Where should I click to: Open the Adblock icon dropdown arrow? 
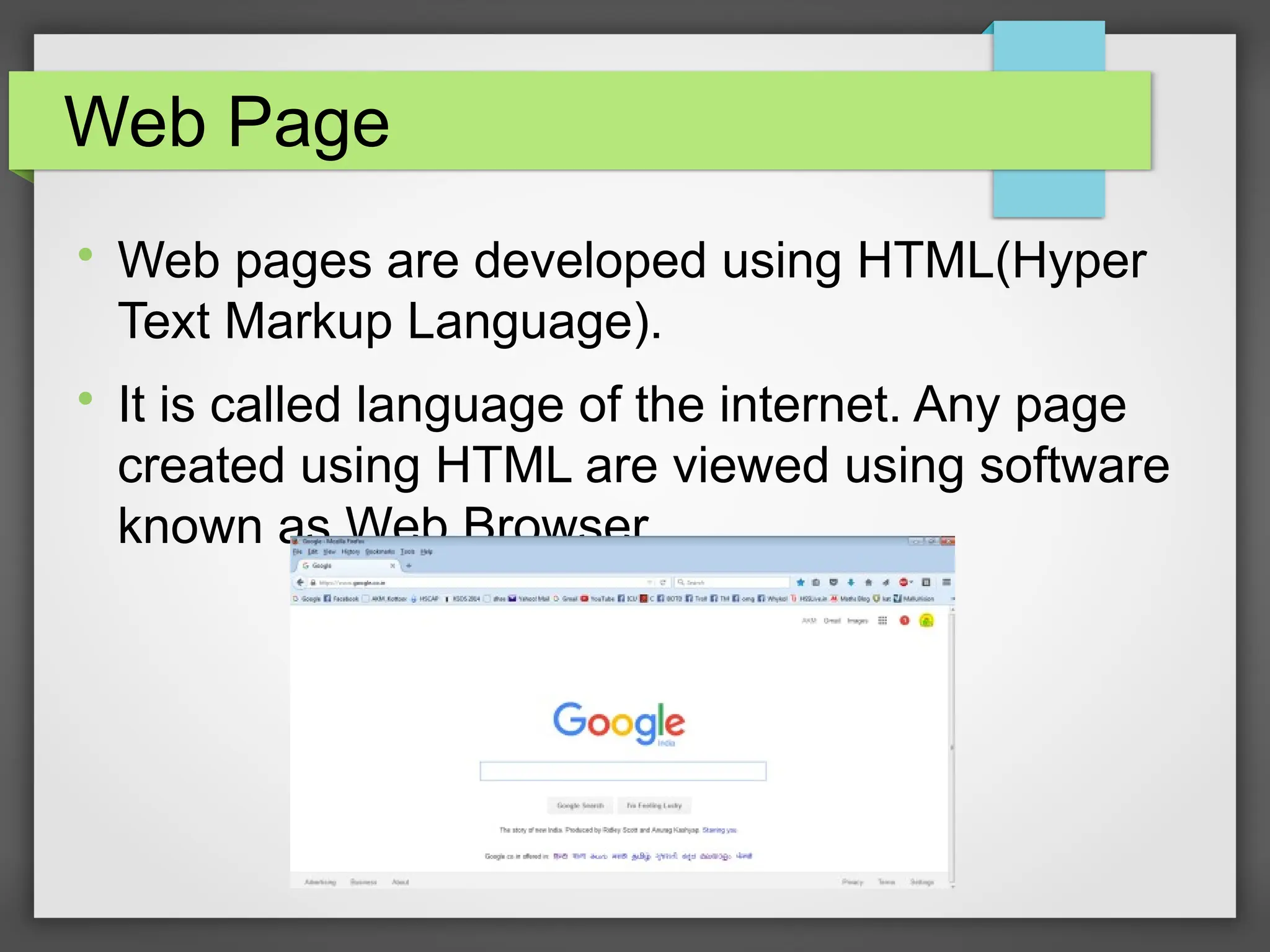pos(912,582)
